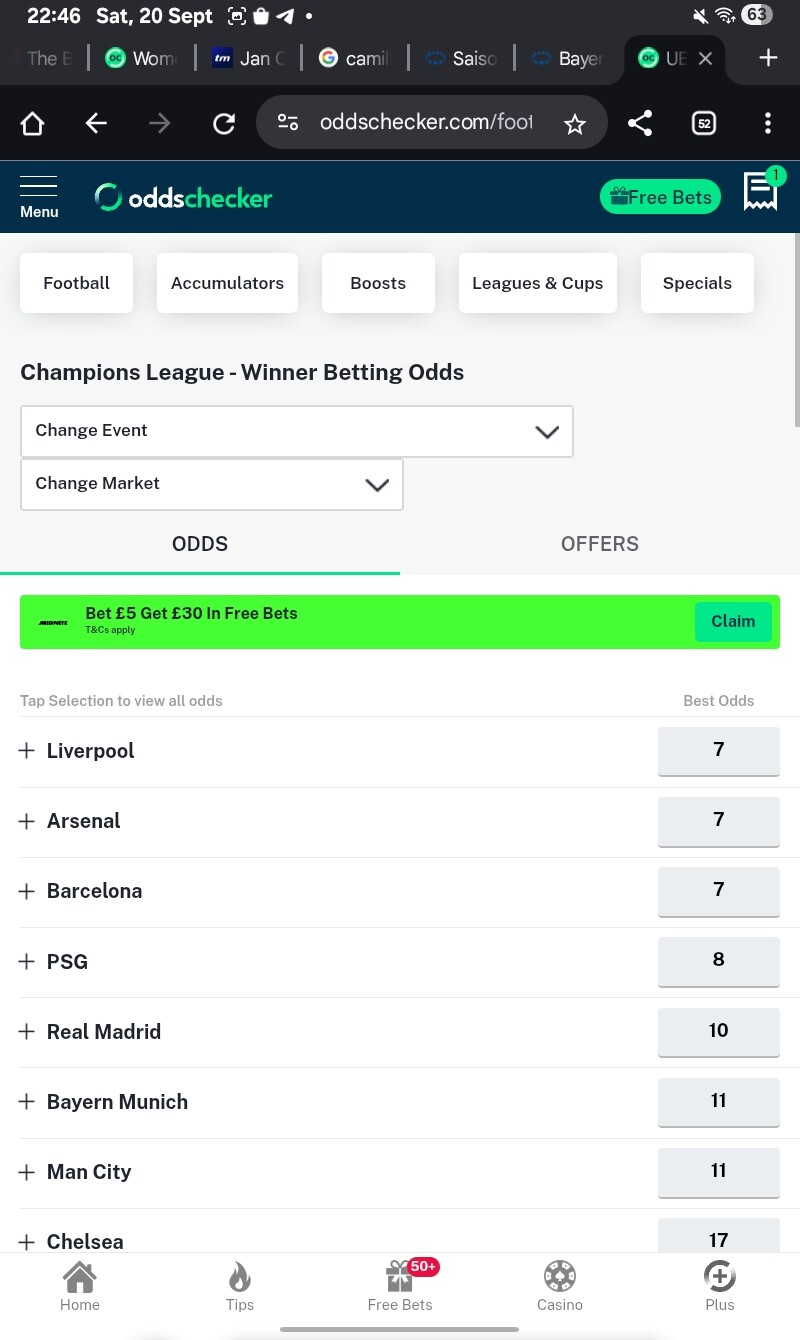Screen dimensions: 800x1340
Task: Tap the browser home icon
Action: click(x=33, y=123)
